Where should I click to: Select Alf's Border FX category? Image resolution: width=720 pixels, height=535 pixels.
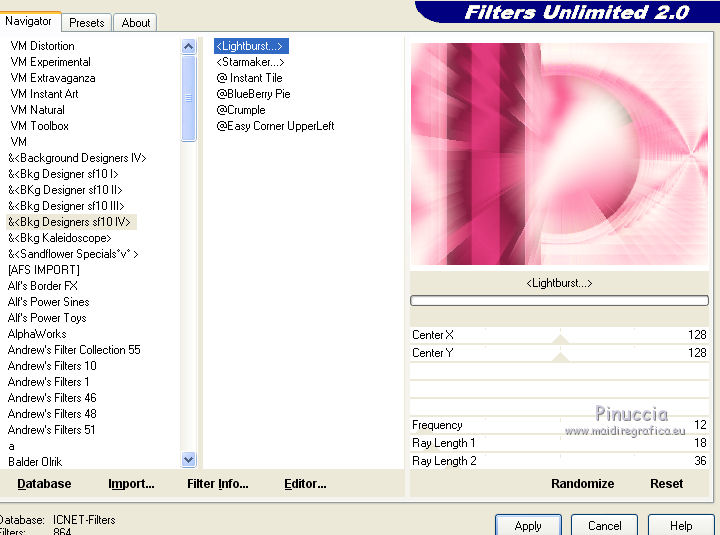tap(42, 286)
